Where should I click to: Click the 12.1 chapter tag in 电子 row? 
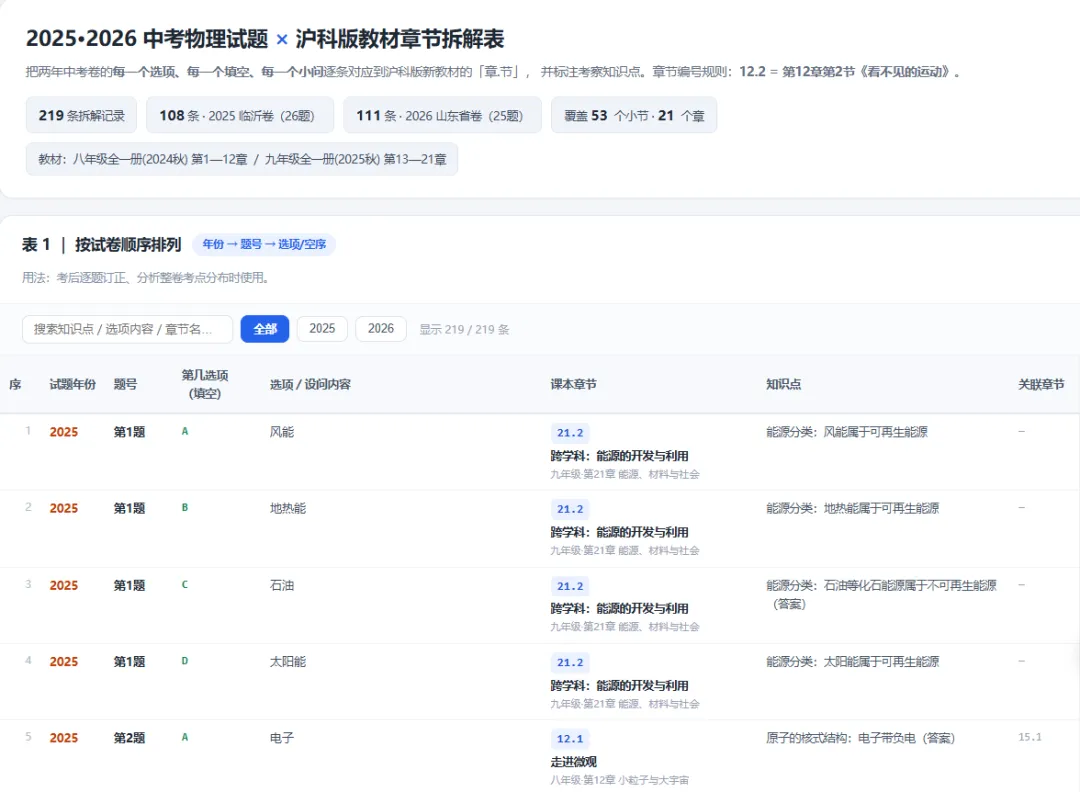pos(570,739)
